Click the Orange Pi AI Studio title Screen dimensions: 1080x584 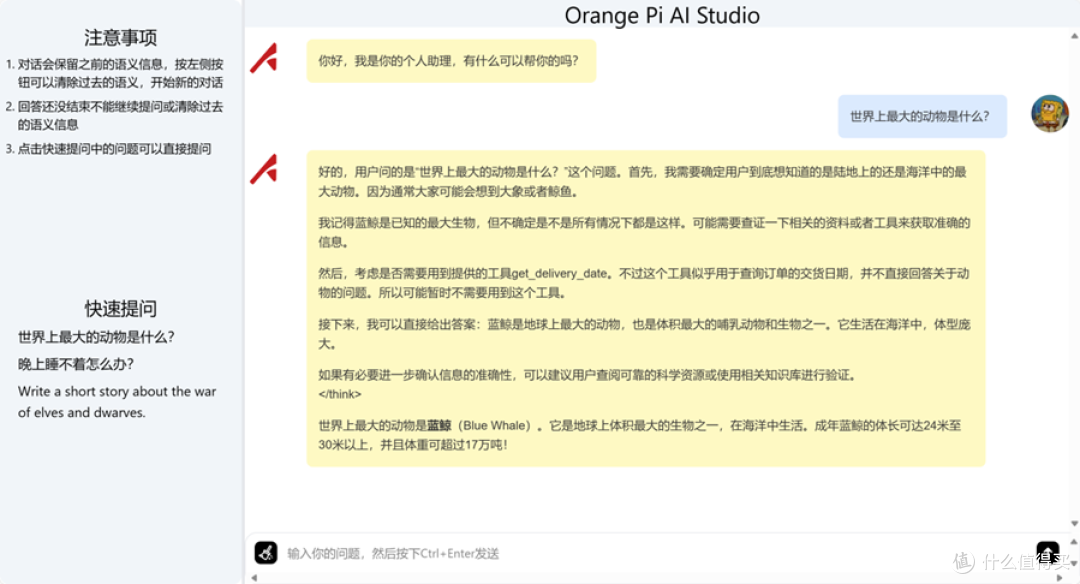tap(662, 15)
